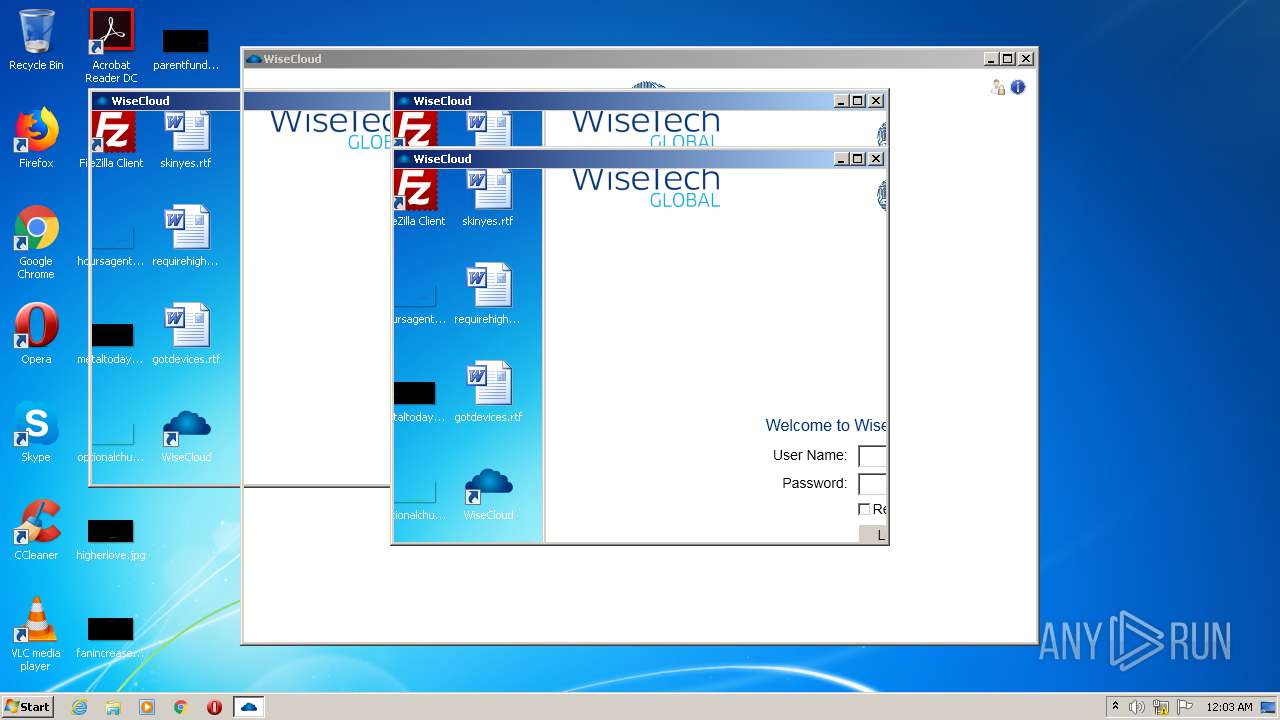Launch Google Chrome desktop shortcut
The image size is (1280, 720).
click(x=36, y=242)
